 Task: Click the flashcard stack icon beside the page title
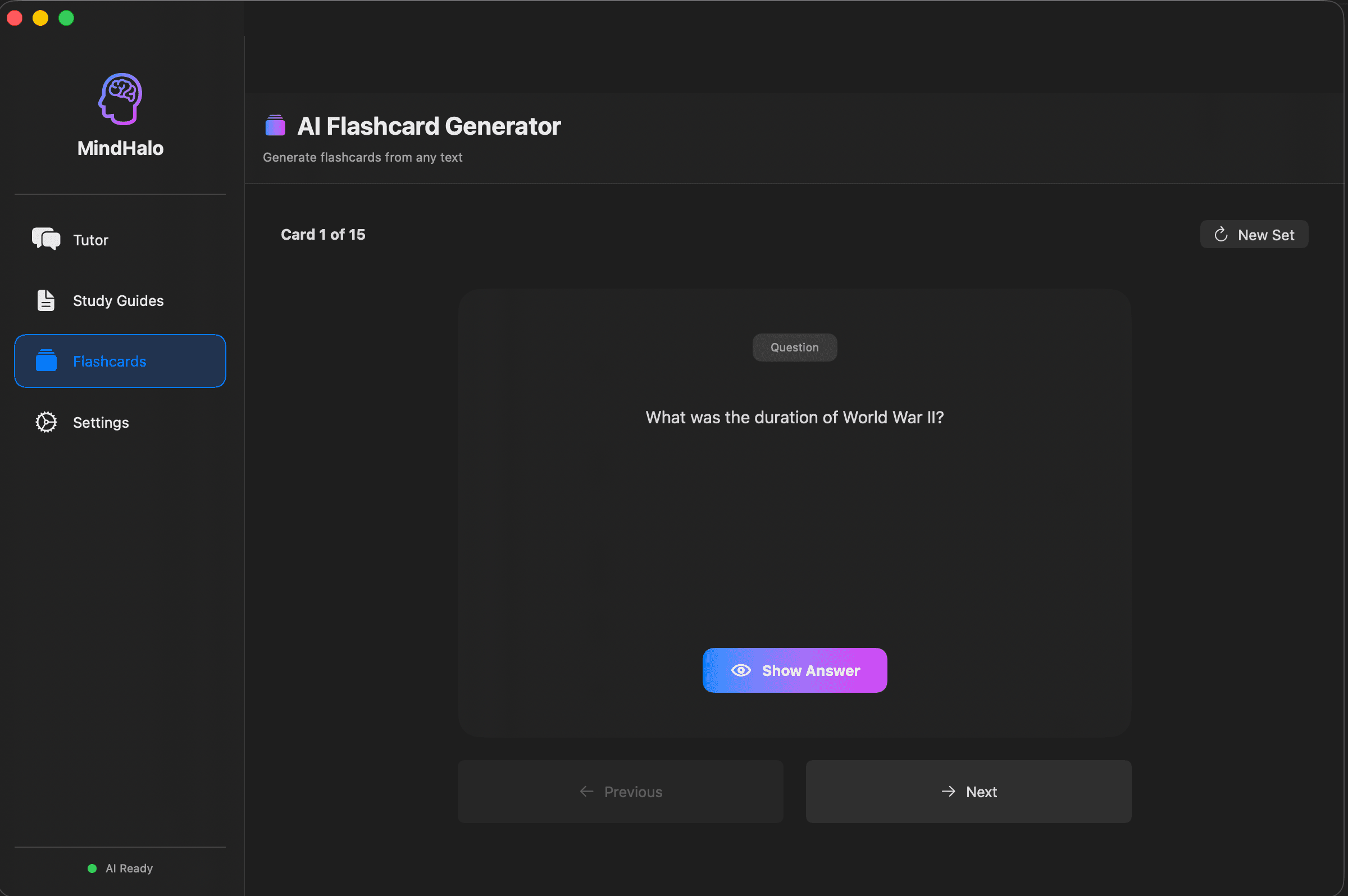click(x=276, y=125)
